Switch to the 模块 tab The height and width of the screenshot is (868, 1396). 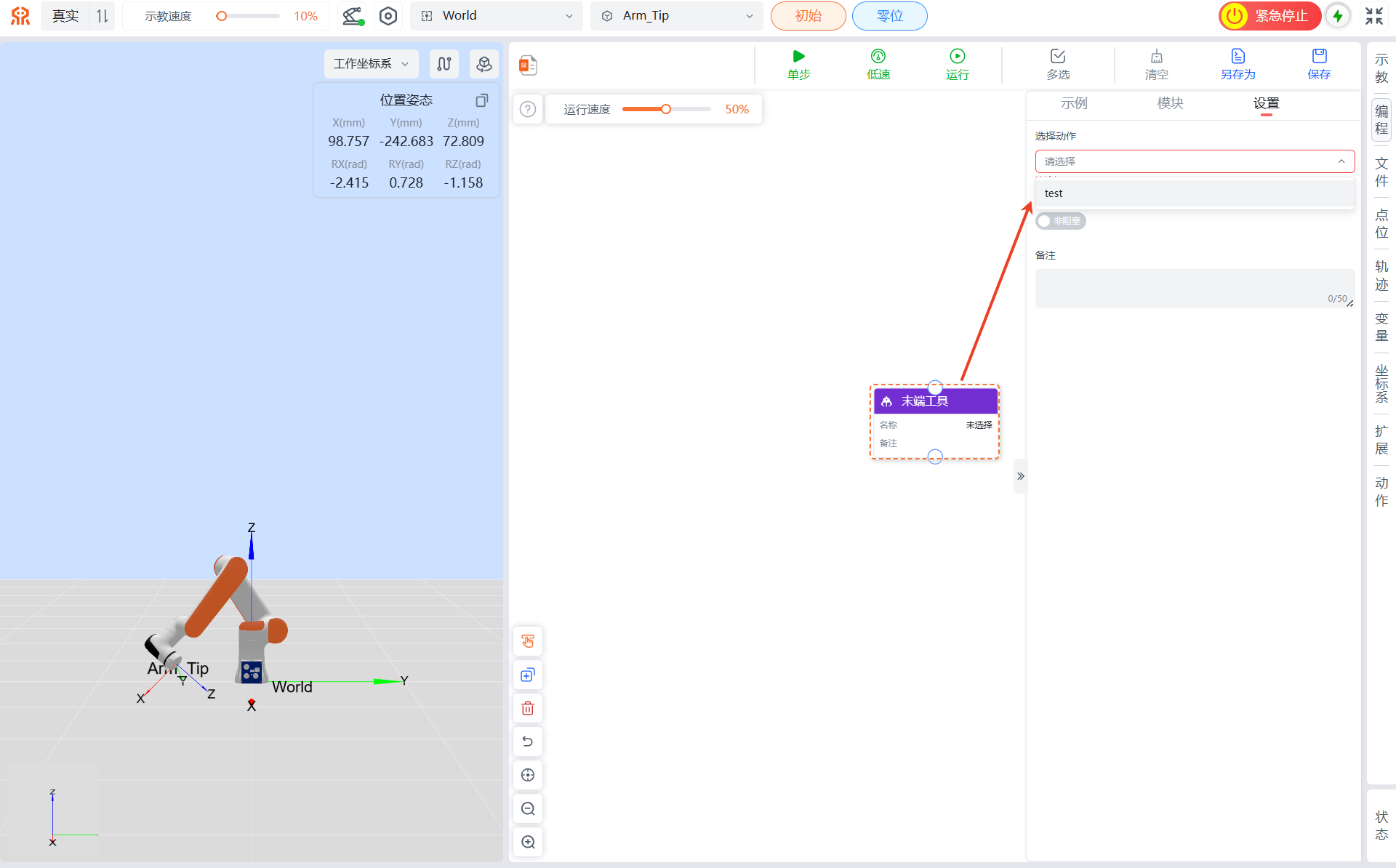1170,103
